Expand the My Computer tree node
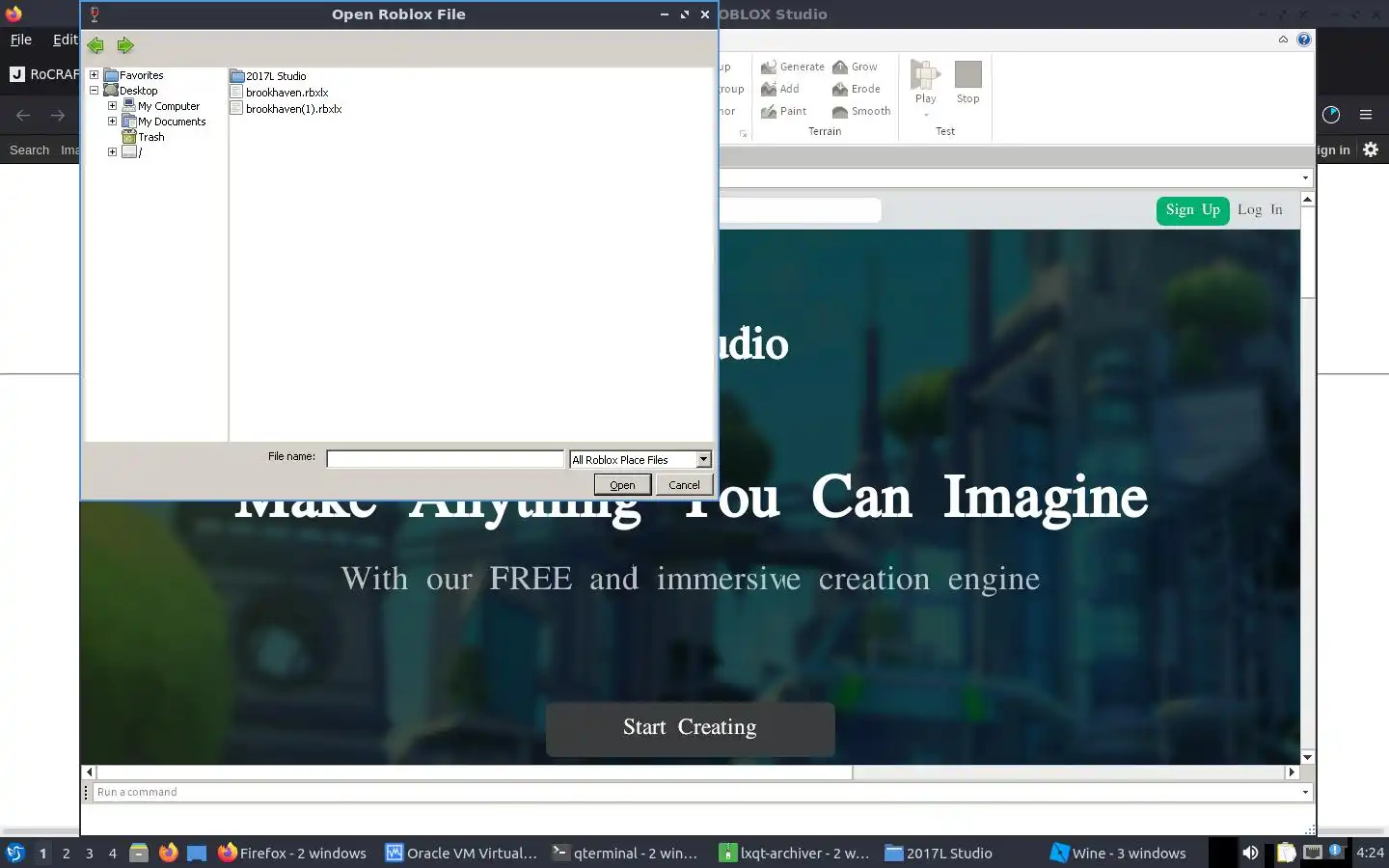 click(x=112, y=106)
